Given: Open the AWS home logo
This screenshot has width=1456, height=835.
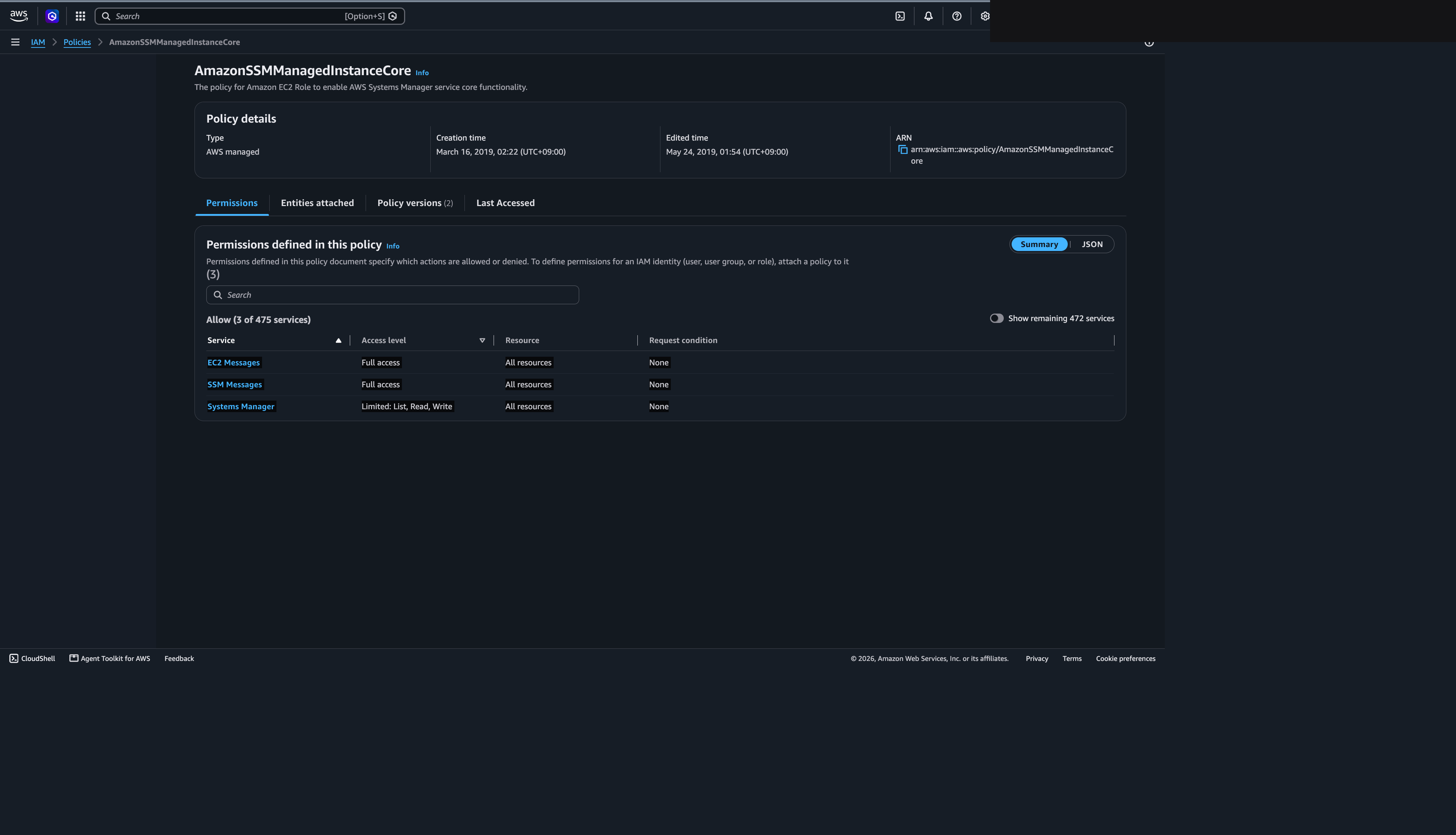Looking at the screenshot, I should click(x=18, y=16).
